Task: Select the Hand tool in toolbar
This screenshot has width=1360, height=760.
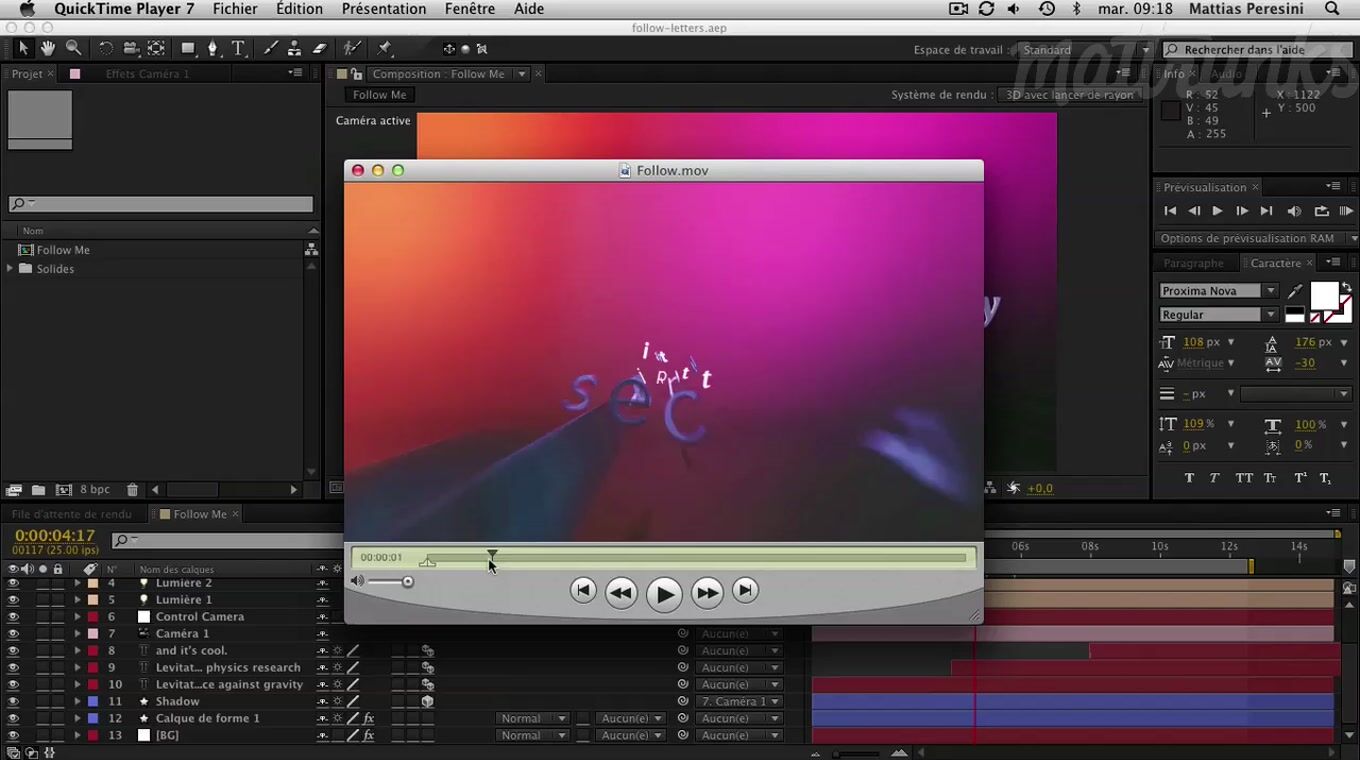Action: point(48,48)
